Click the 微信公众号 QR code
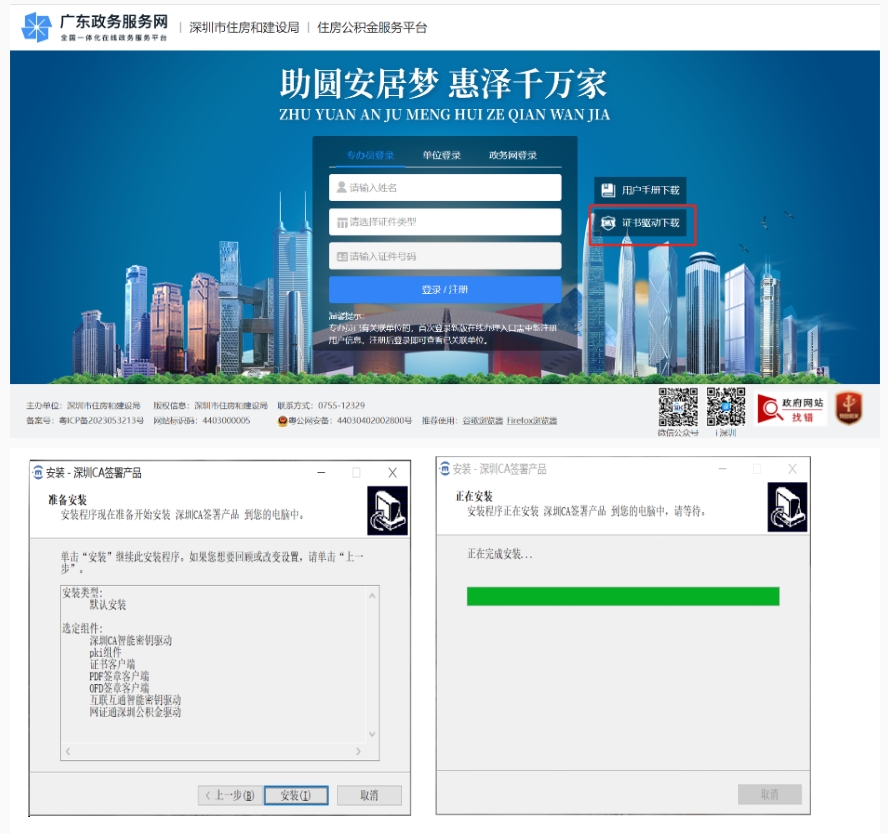 click(677, 407)
